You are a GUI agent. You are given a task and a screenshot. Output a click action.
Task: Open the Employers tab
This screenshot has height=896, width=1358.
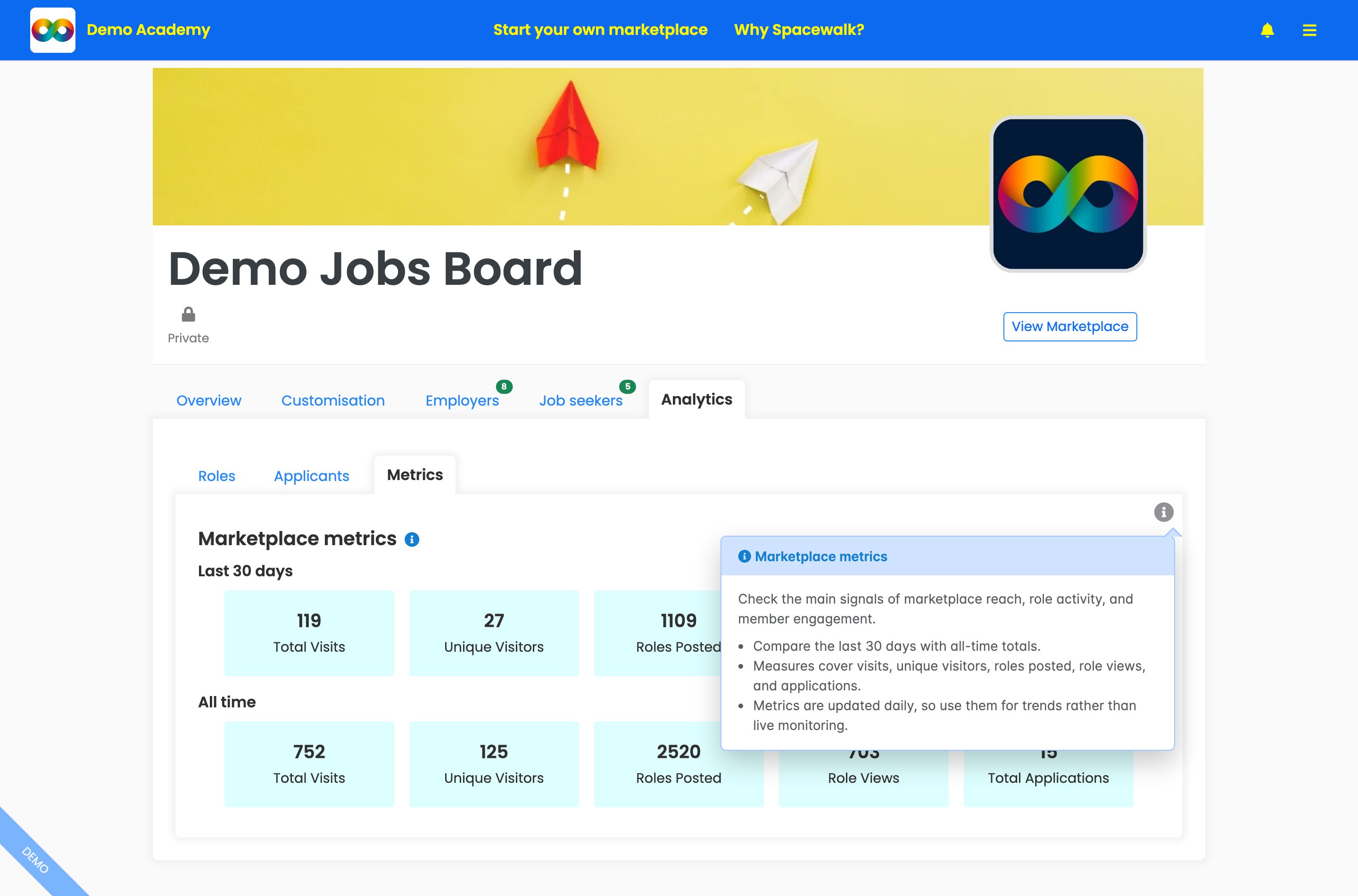tap(462, 400)
